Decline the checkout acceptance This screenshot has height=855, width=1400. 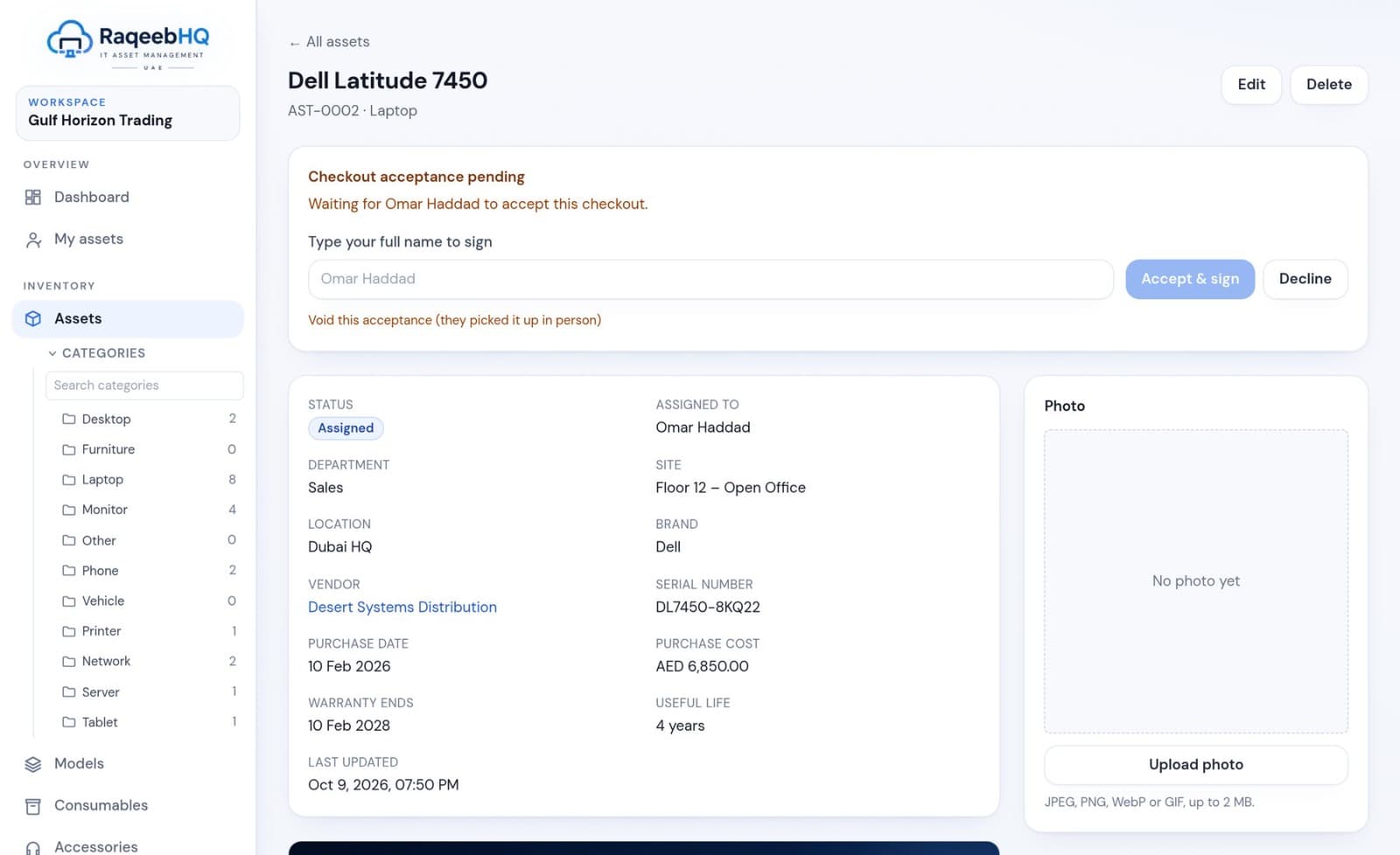tap(1305, 279)
